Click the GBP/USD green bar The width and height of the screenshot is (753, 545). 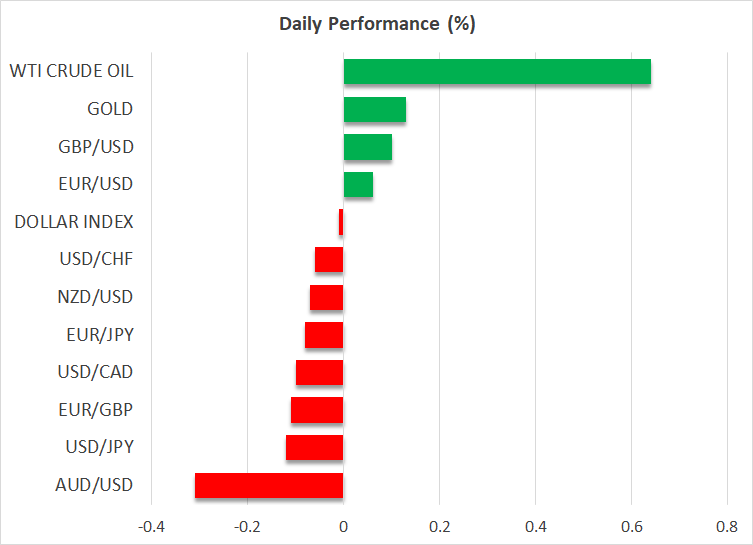pos(367,147)
